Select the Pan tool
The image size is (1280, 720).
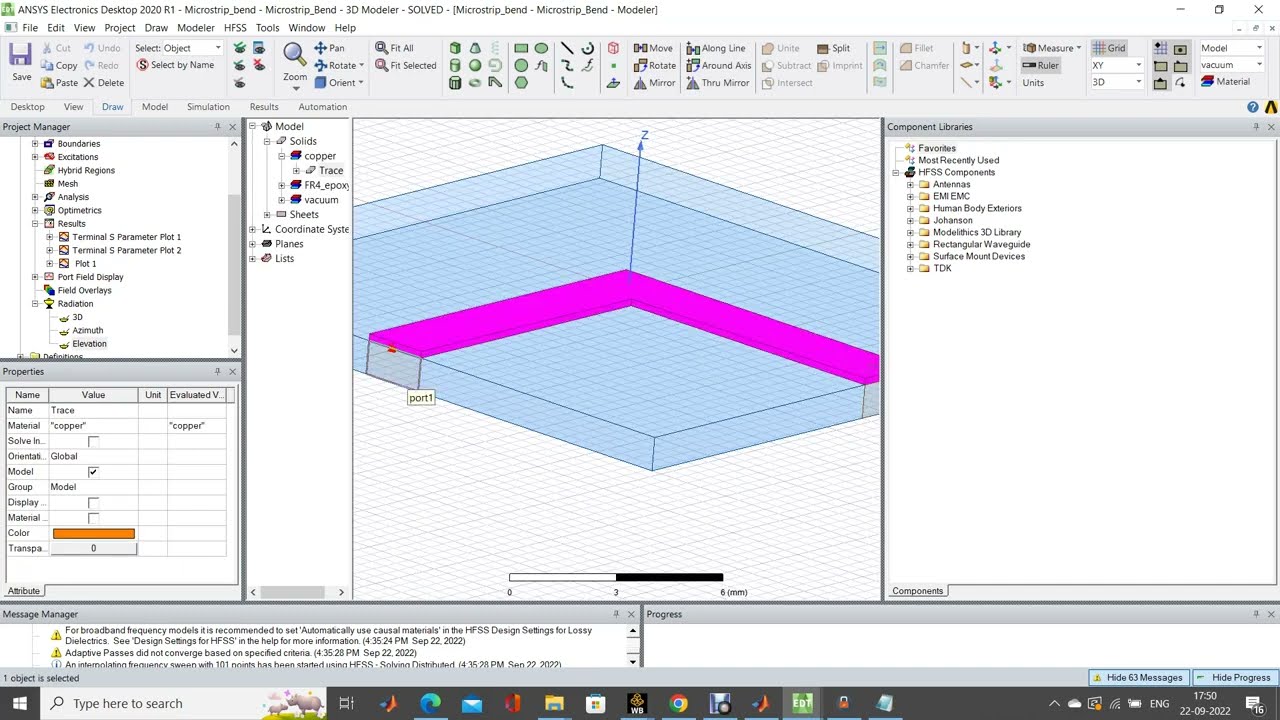pos(329,48)
